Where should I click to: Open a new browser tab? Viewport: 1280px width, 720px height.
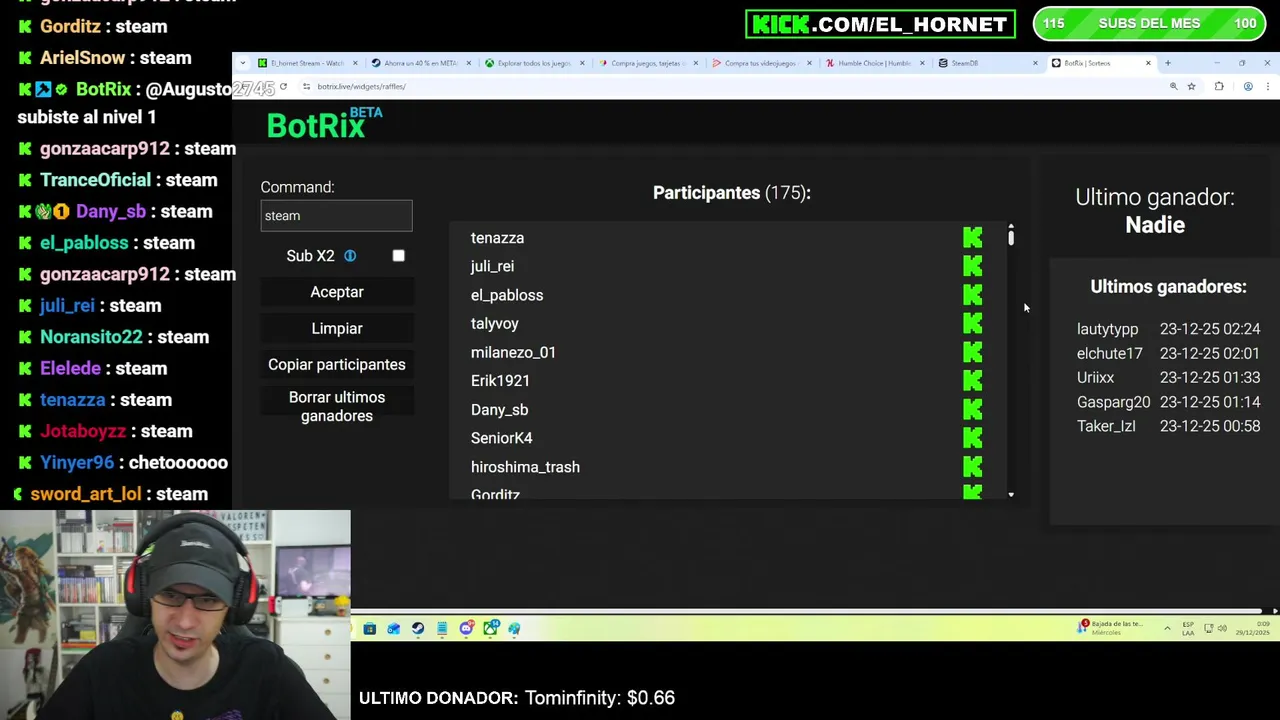(x=1167, y=63)
